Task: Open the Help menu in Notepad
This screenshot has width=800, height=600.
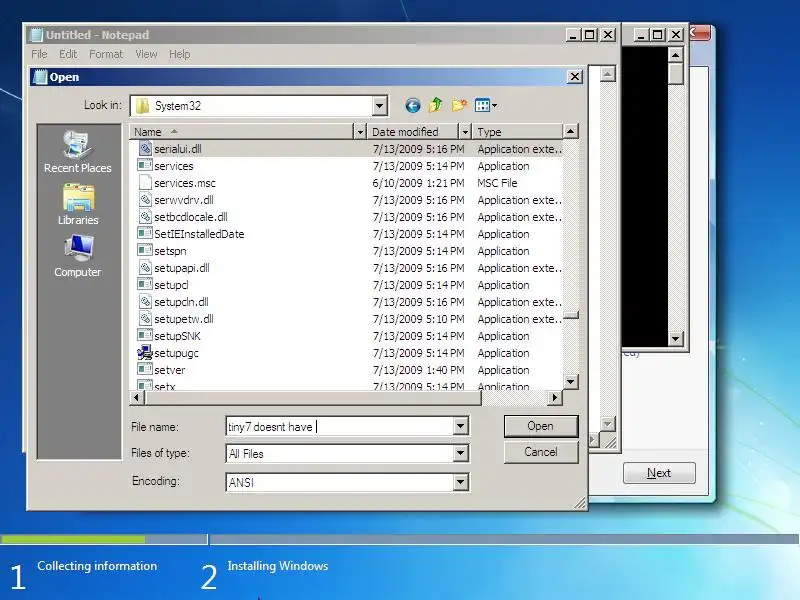Action: tap(180, 54)
